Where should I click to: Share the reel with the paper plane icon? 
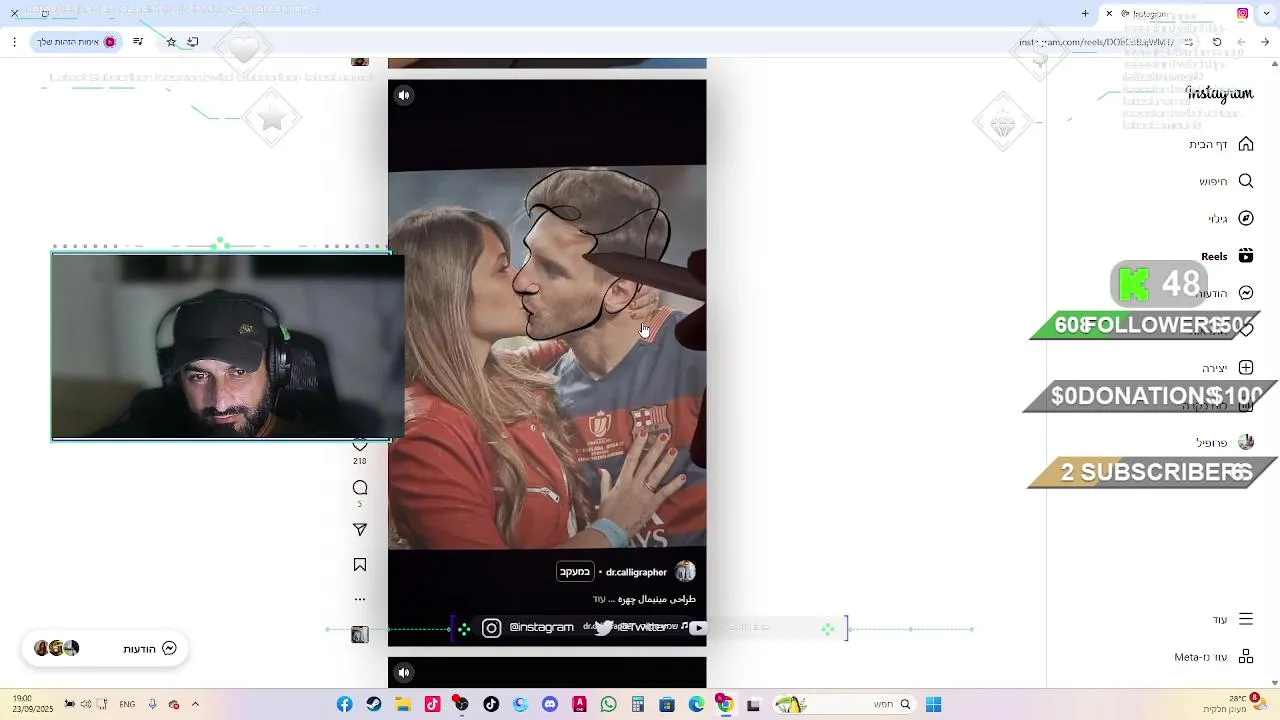360,530
